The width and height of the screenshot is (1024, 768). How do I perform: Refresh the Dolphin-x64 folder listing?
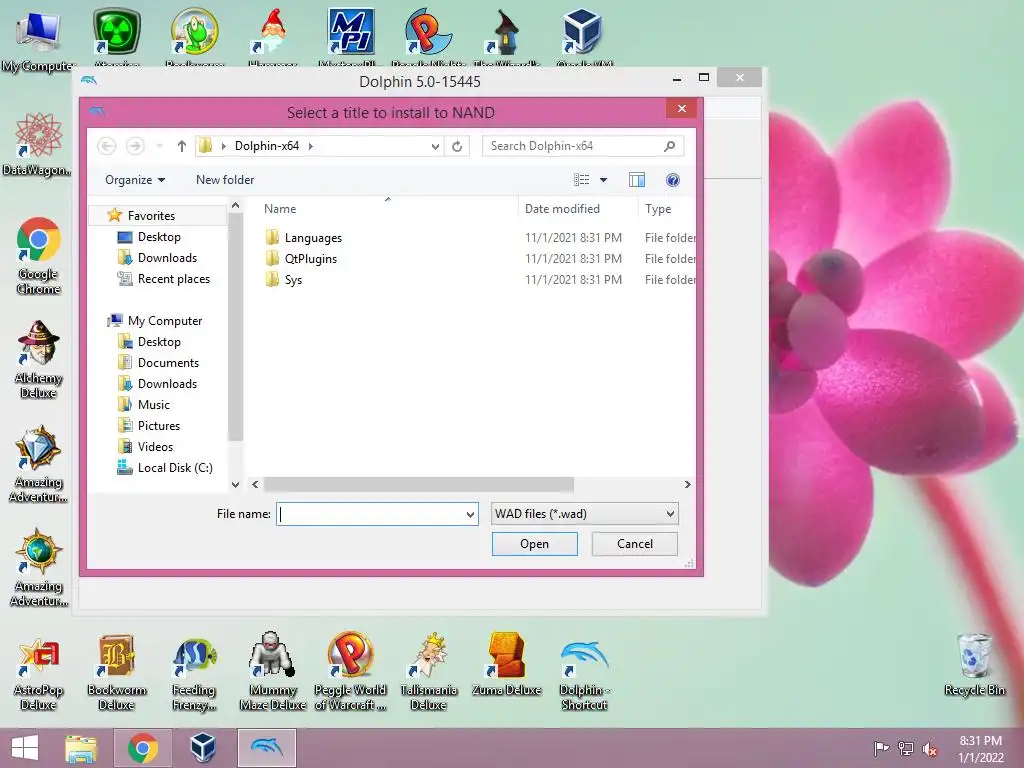click(457, 146)
